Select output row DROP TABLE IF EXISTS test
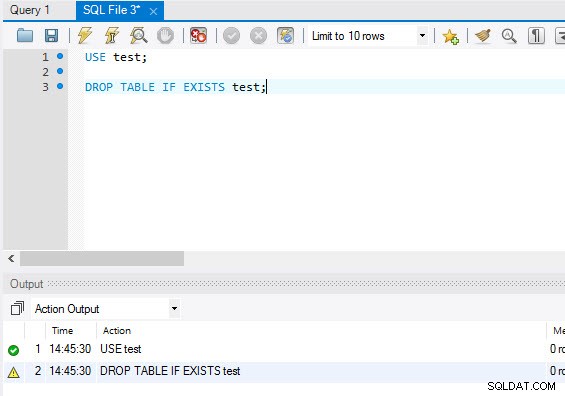Screen dimensions: 565x396 tap(284, 371)
